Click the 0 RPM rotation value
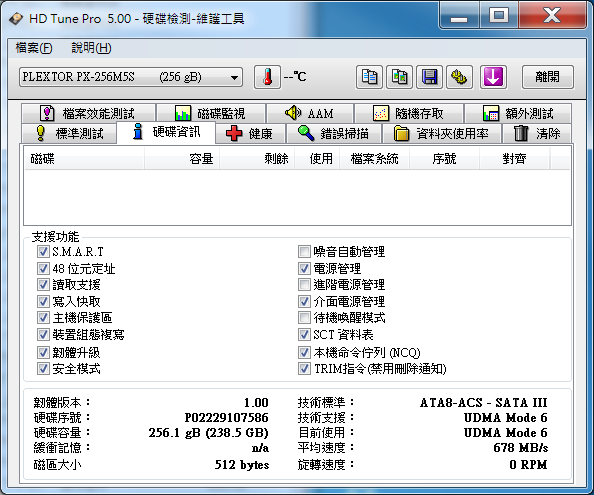Viewport: 594px width, 495px height. (528, 465)
